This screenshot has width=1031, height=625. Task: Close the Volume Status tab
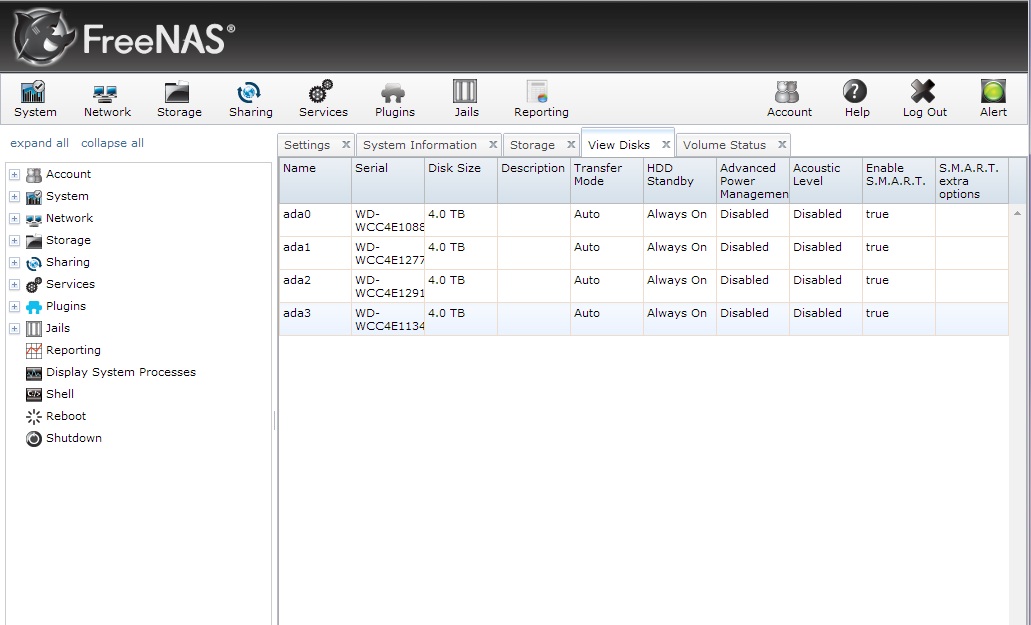[x=782, y=145]
